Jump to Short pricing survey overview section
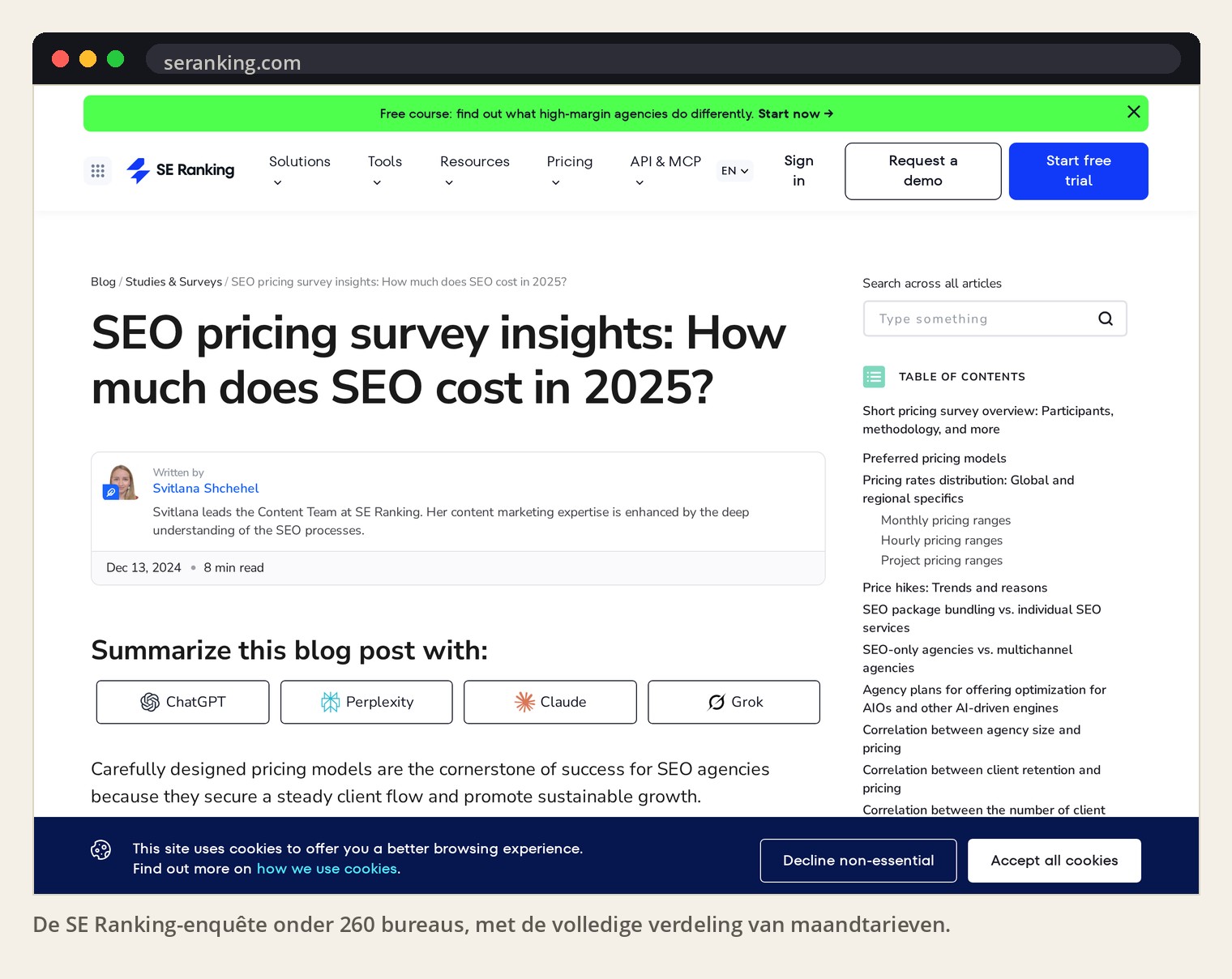The image size is (1232, 979). tap(988, 420)
